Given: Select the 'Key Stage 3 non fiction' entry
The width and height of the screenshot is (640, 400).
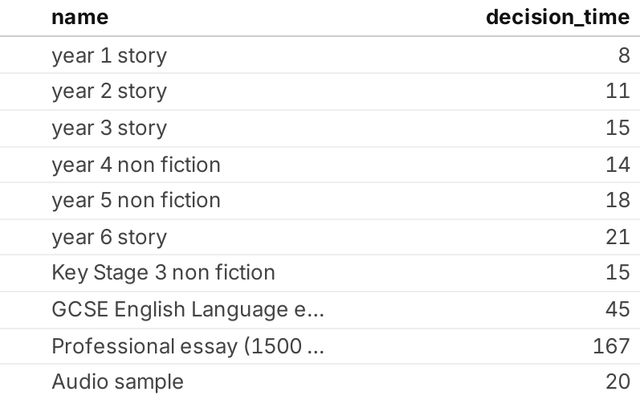Looking at the screenshot, I should pos(163,272).
